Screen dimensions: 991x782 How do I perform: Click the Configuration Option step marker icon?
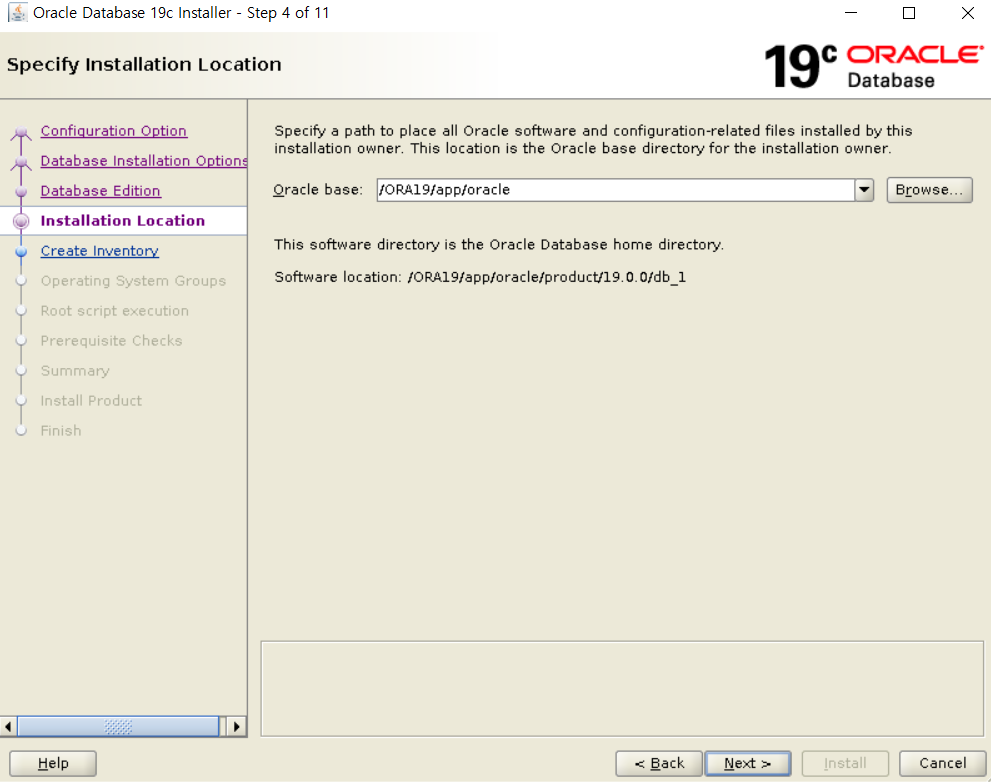21,132
